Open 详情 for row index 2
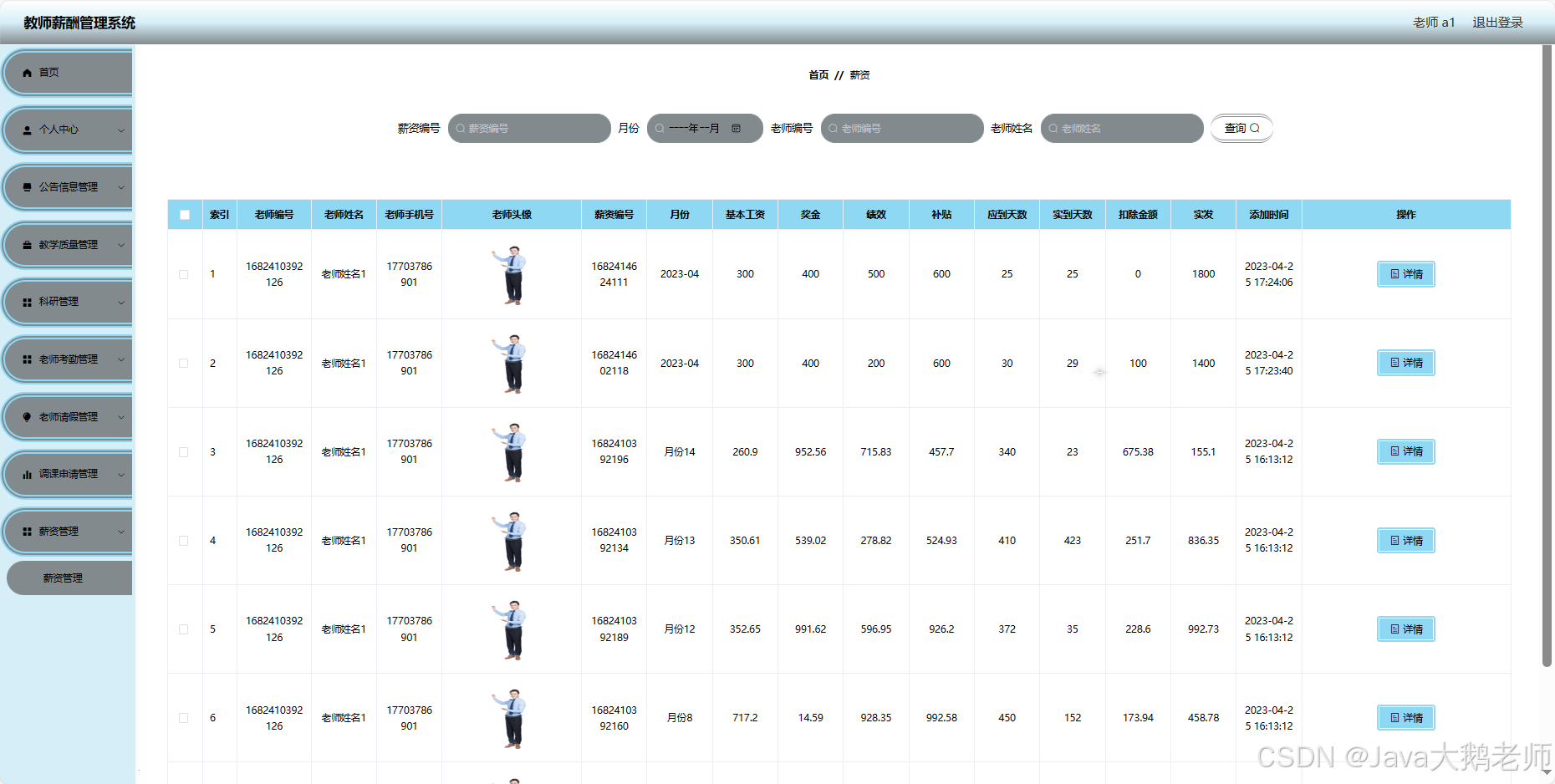The width and height of the screenshot is (1555, 784). [1406, 363]
